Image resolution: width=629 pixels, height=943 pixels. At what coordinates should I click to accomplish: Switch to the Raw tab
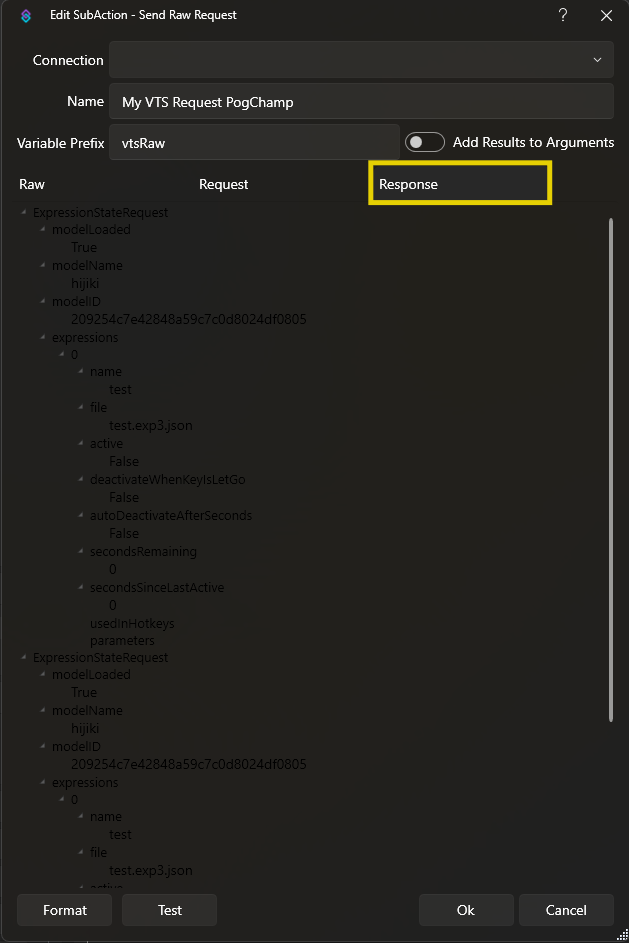(32, 184)
